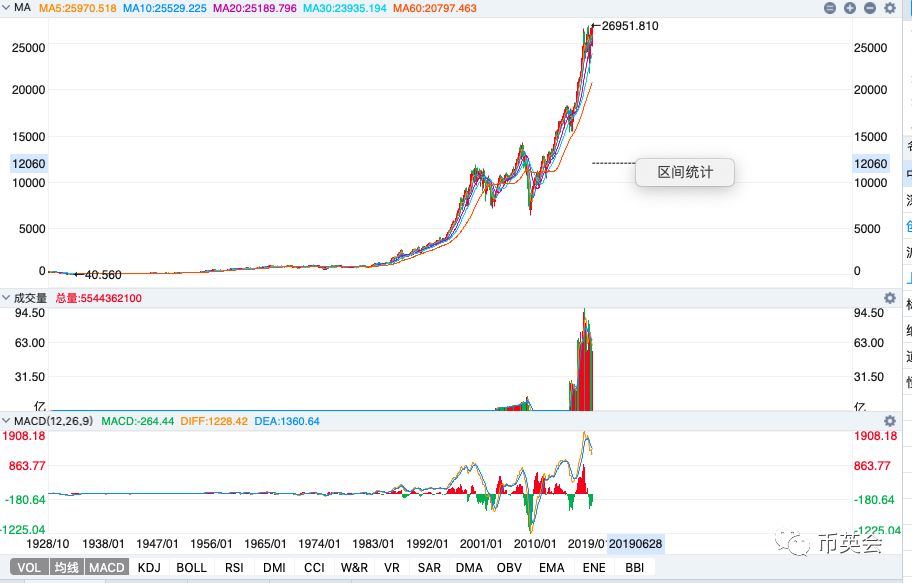Show the SAR indicator
The width and height of the screenshot is (912, 583).
coord(429,567)
